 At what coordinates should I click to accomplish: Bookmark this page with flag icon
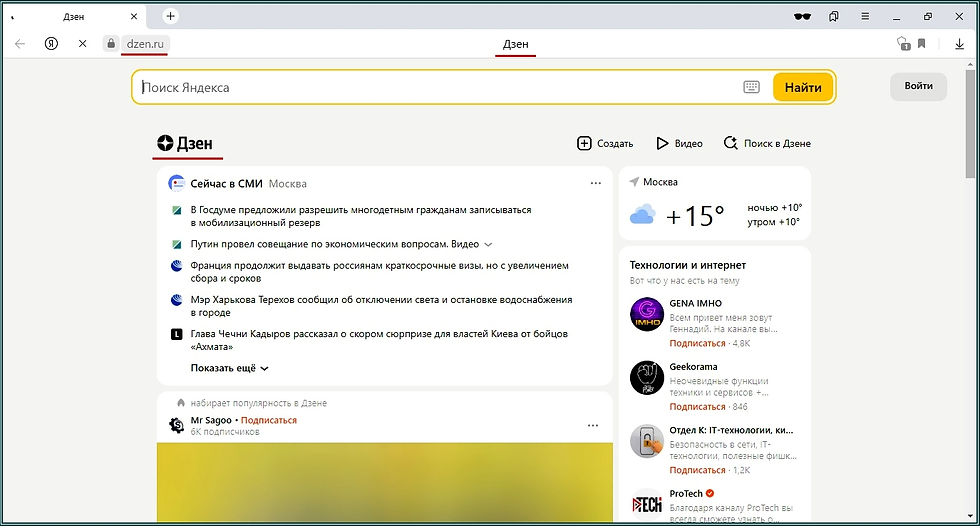922,44
